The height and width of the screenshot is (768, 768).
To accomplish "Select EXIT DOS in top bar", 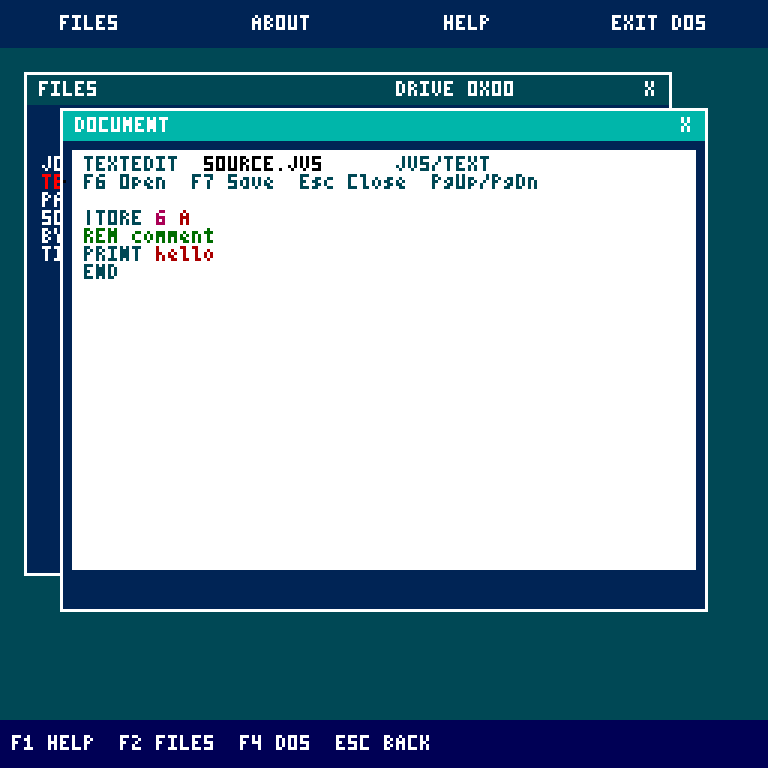I will point(658,23).
